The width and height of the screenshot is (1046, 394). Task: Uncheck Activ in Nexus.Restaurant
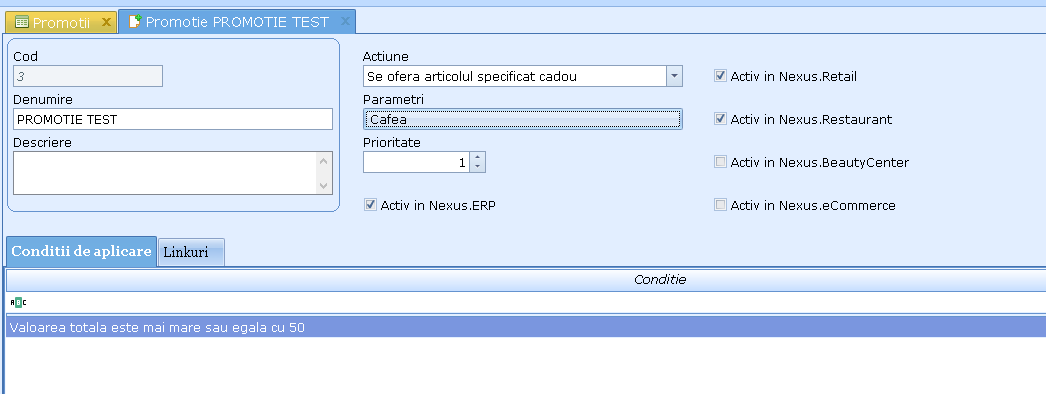(720, 119)
